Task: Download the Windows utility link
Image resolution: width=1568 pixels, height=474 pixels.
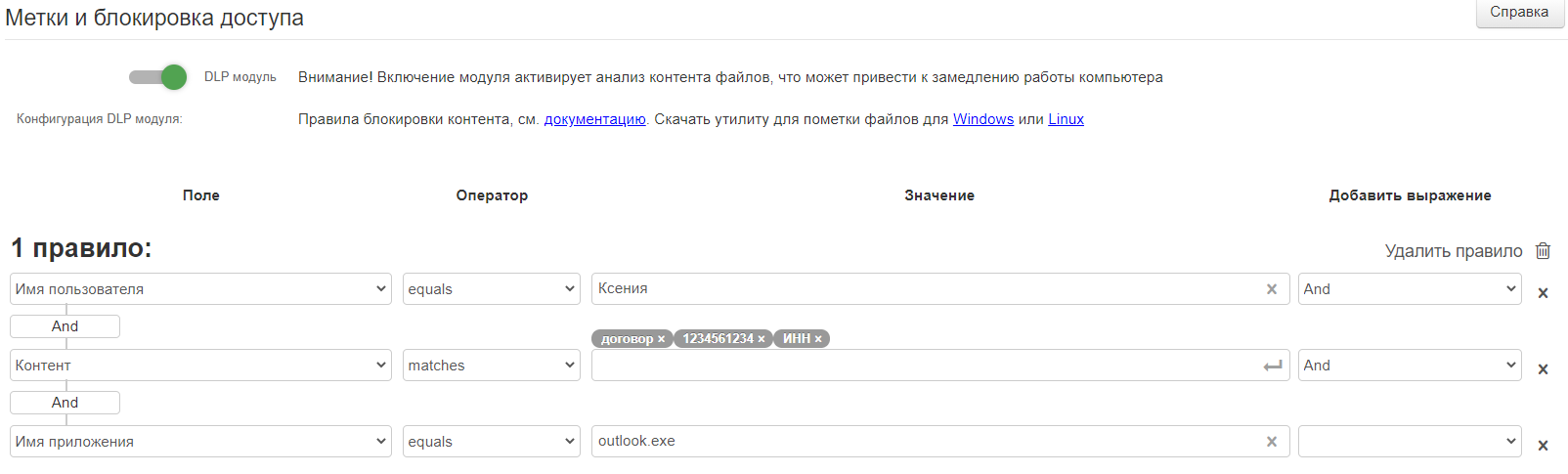Action: click(982, 119)
